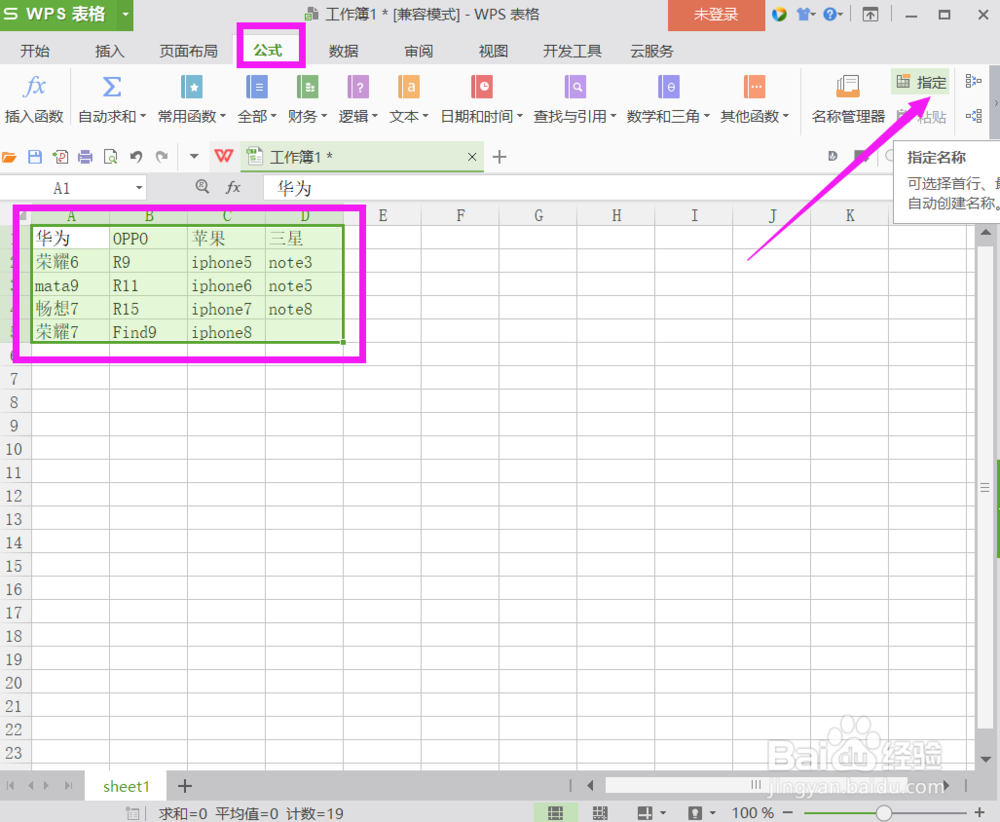Expand the 逻辑 dropdown arrow
Screen dimensions: 1000x822
375,116
